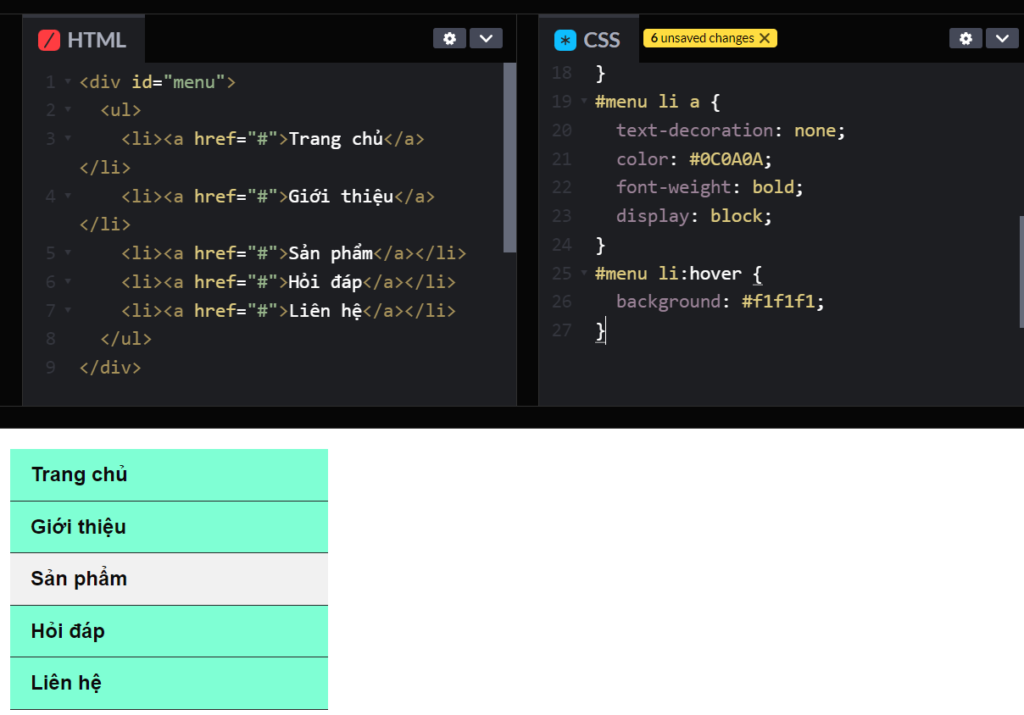Select the "Sản phẩm" menu item
Image resolution: width=1024 pixels, height=715 pixels.
[78, 578]
